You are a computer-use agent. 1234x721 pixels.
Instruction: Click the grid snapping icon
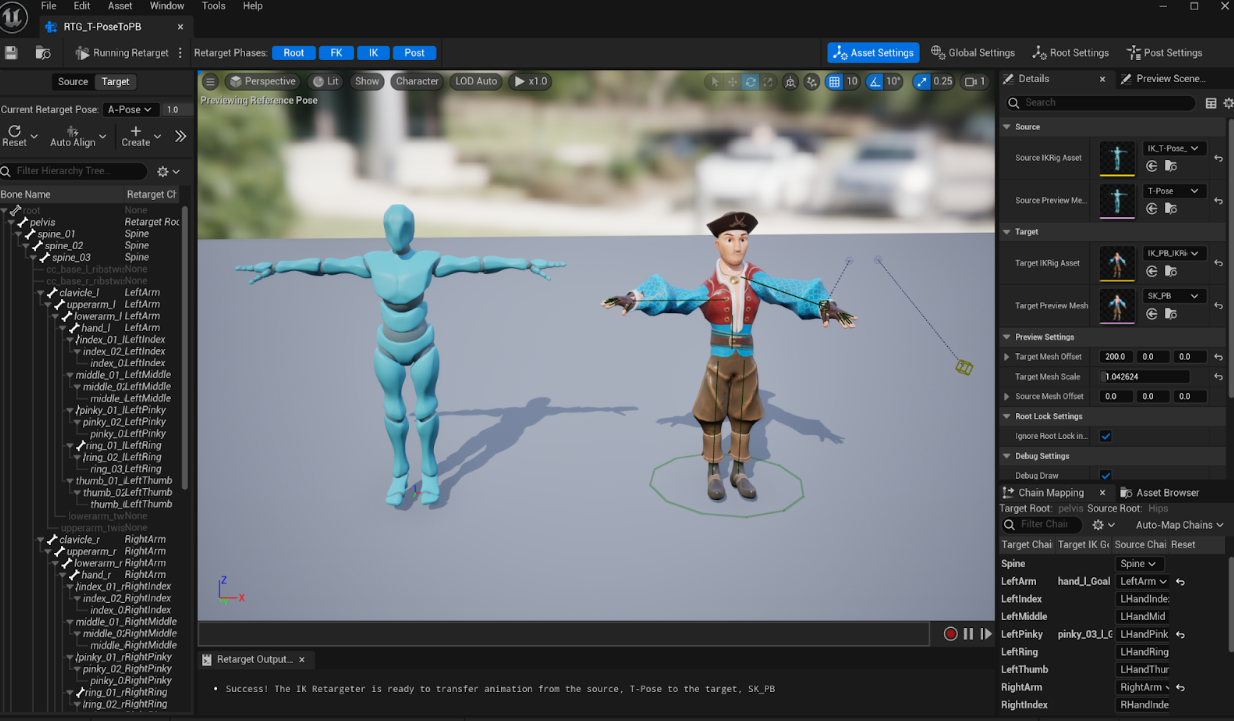point(834,82)
